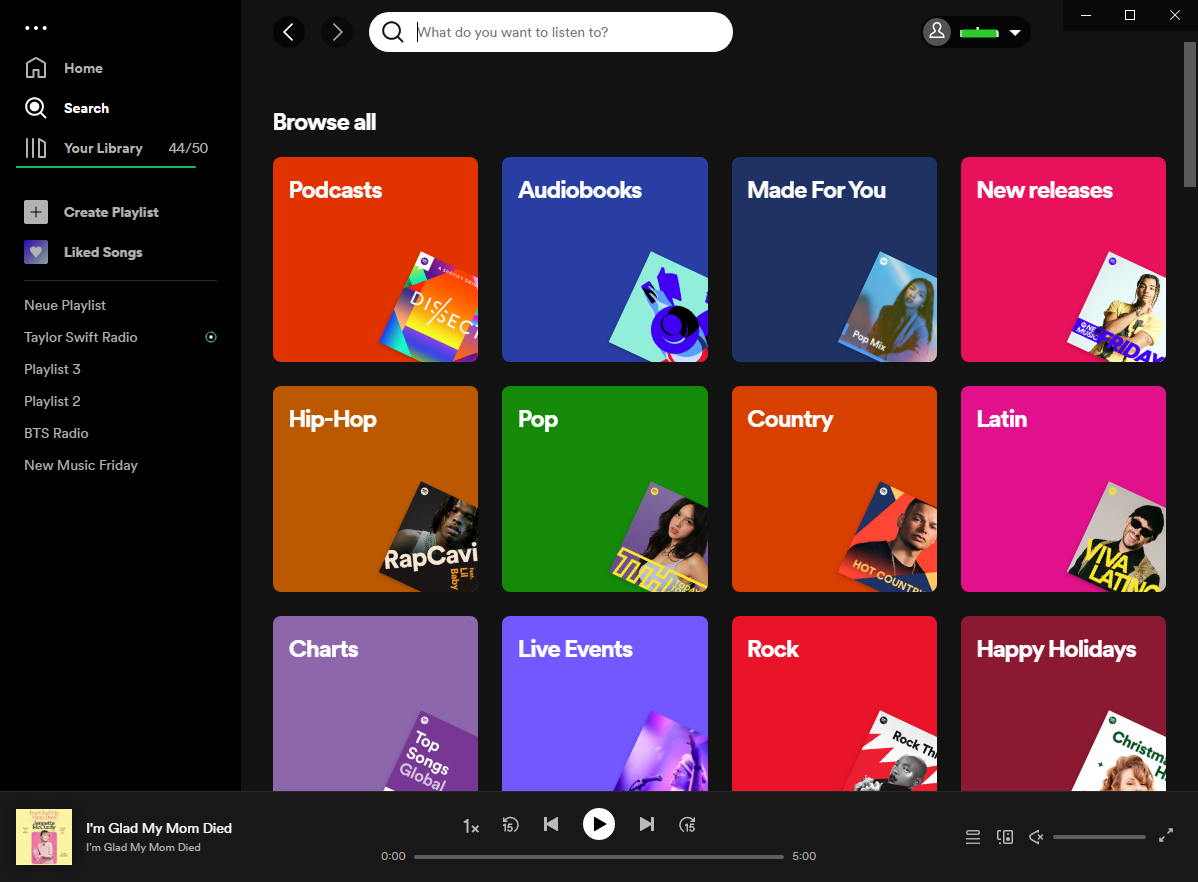Adjust the volume slider

[x=1099, y=837]
